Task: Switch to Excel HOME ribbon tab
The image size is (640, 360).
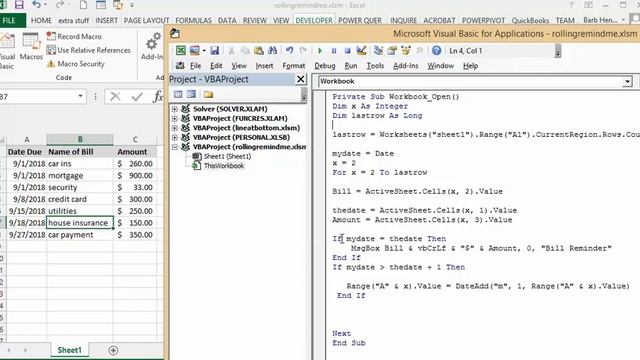Action: pyautogui.click(x=41, y=20)
